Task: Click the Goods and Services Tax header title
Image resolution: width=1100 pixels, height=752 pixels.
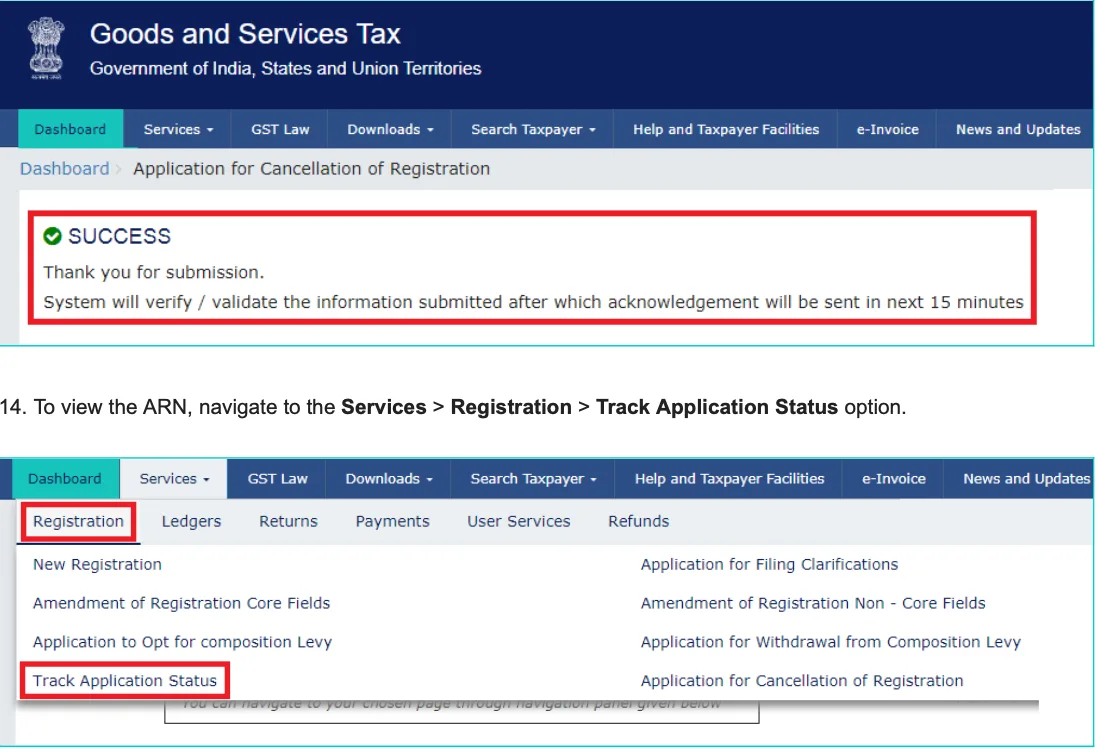Action: [245, 34]
